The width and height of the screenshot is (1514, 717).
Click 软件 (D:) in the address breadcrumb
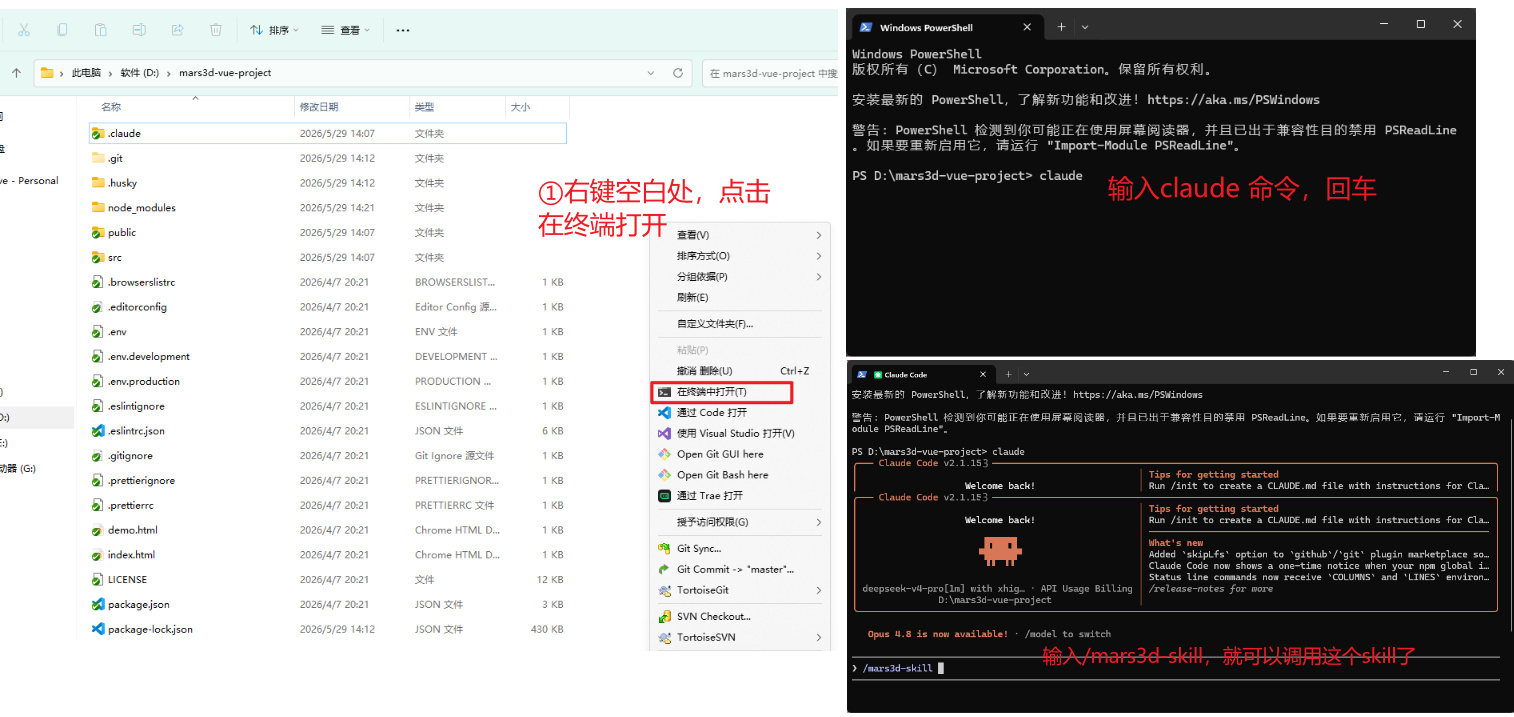point(139,73)
